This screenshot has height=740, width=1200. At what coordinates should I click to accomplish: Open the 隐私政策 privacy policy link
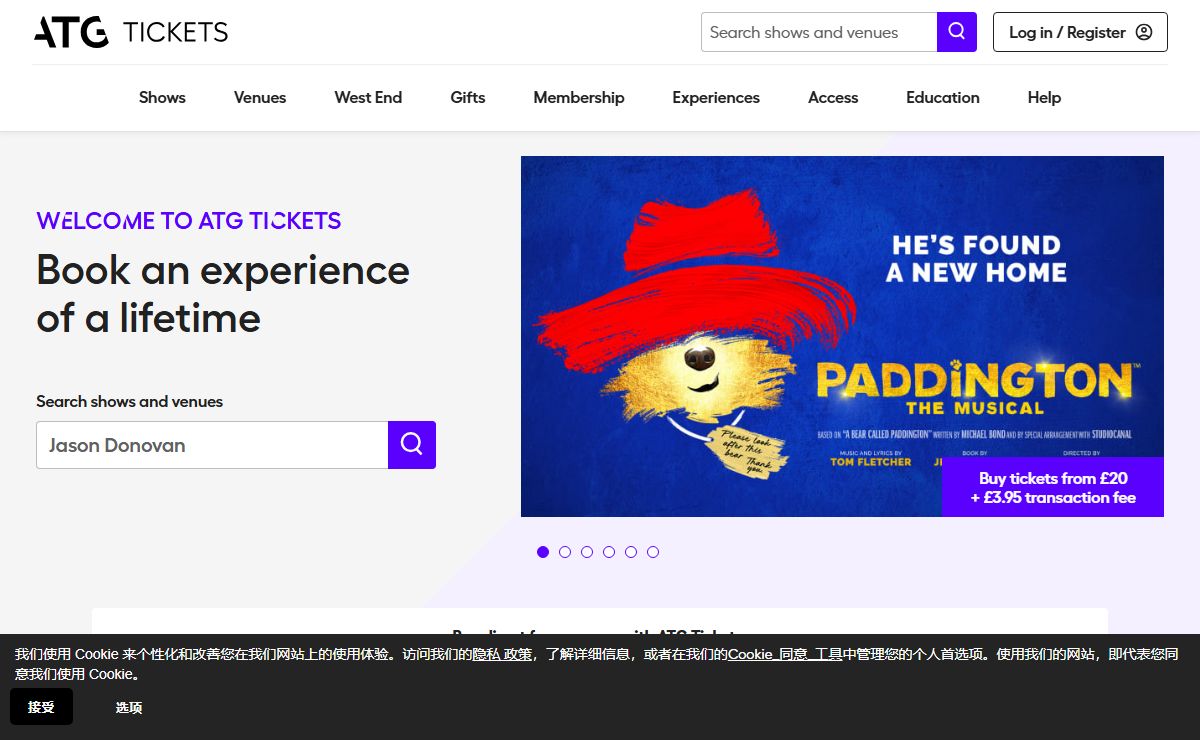coord(502,654)
